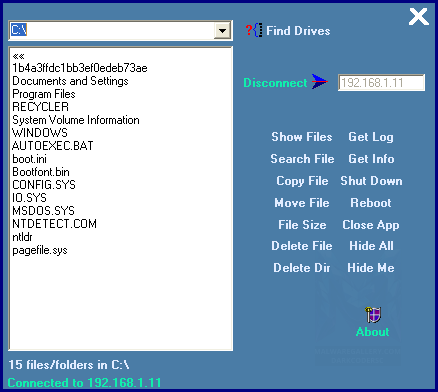Click Search File

coord(302,159)
